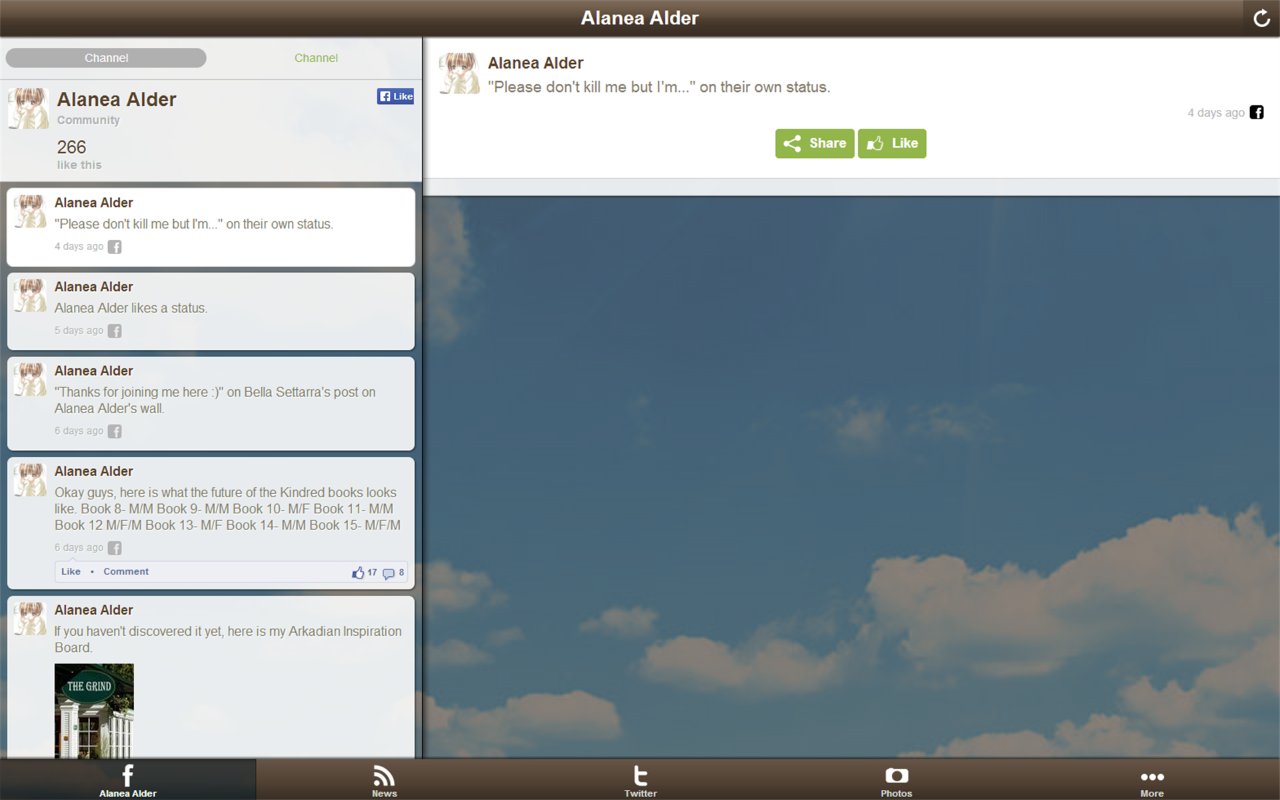This screenshot has width=1280, height=800.
Task: Click Alanea Alder's profile picture in the header
Action: click(x=28, y=108)
